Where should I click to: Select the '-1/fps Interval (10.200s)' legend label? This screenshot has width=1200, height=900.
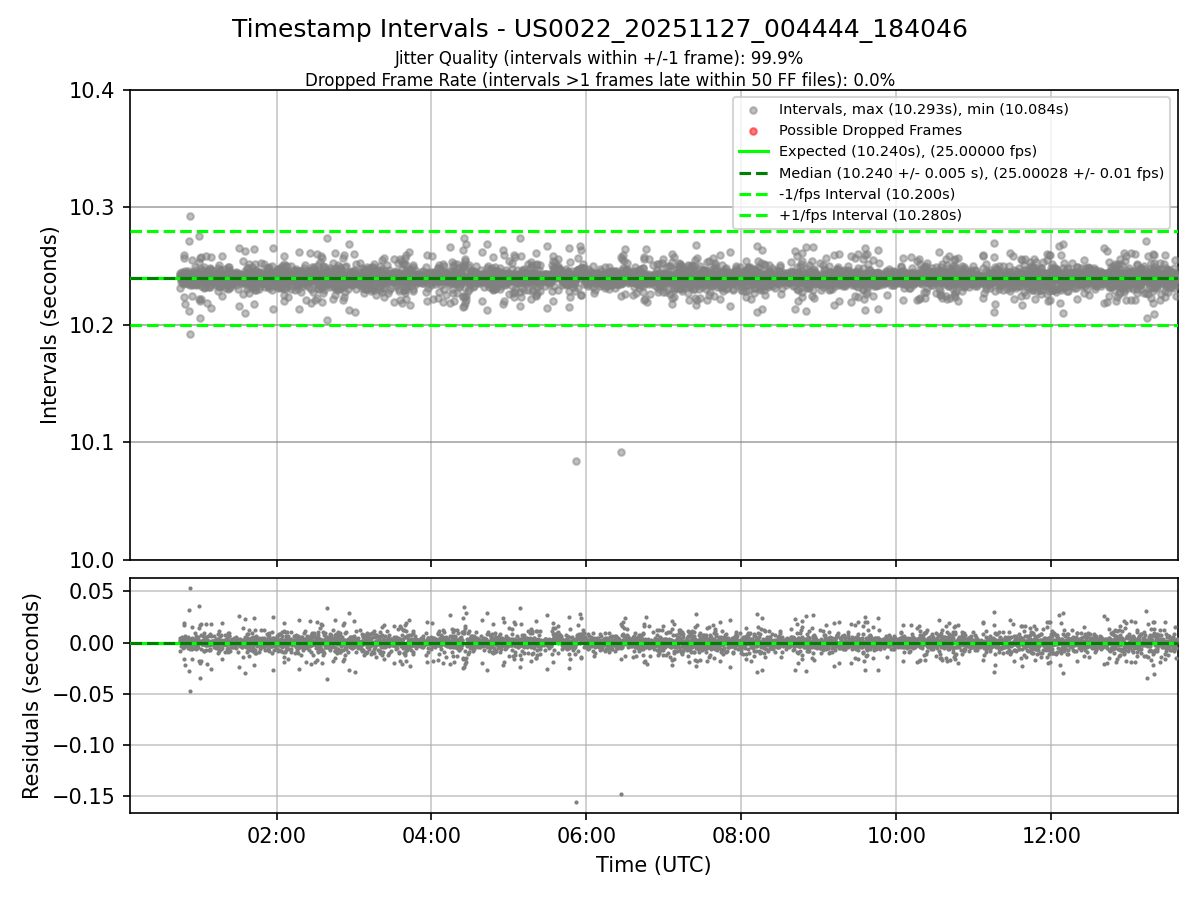click(867, 194)
